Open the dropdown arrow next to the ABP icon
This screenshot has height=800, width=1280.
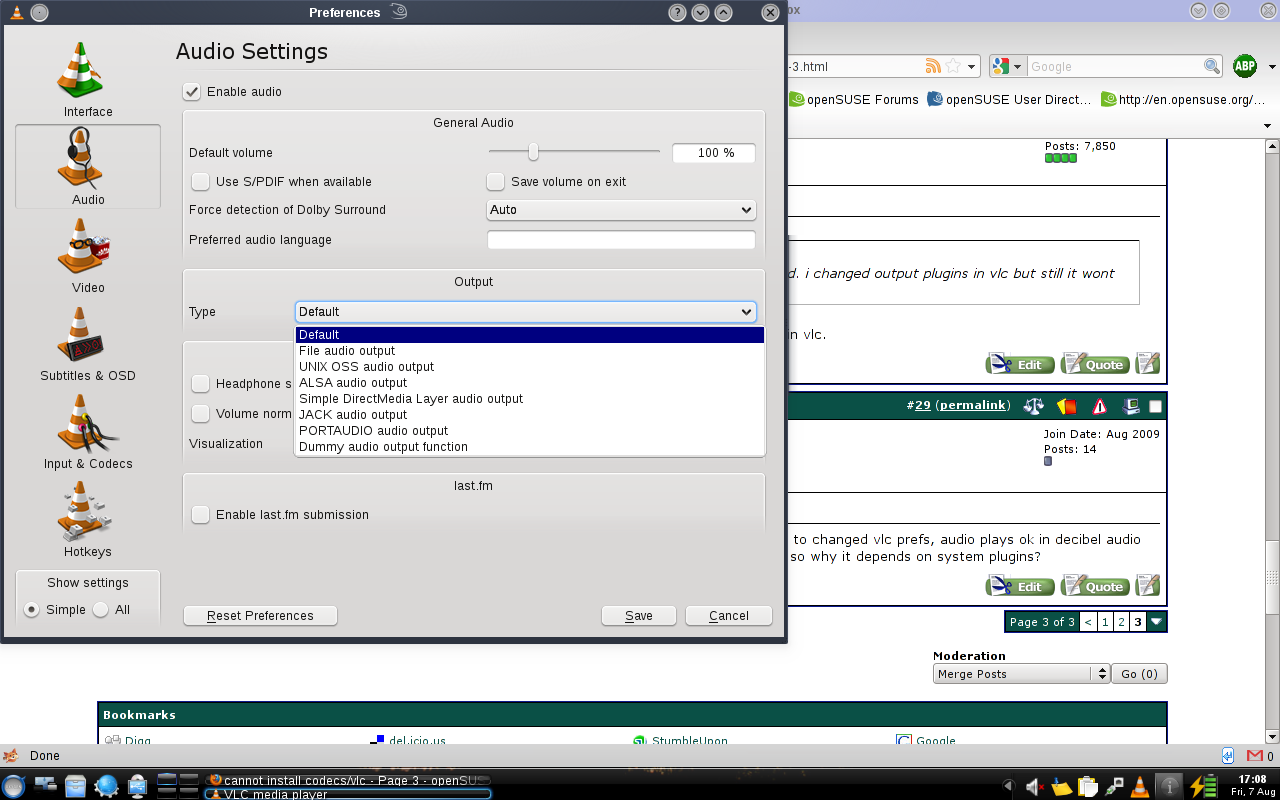[1273, 67]
